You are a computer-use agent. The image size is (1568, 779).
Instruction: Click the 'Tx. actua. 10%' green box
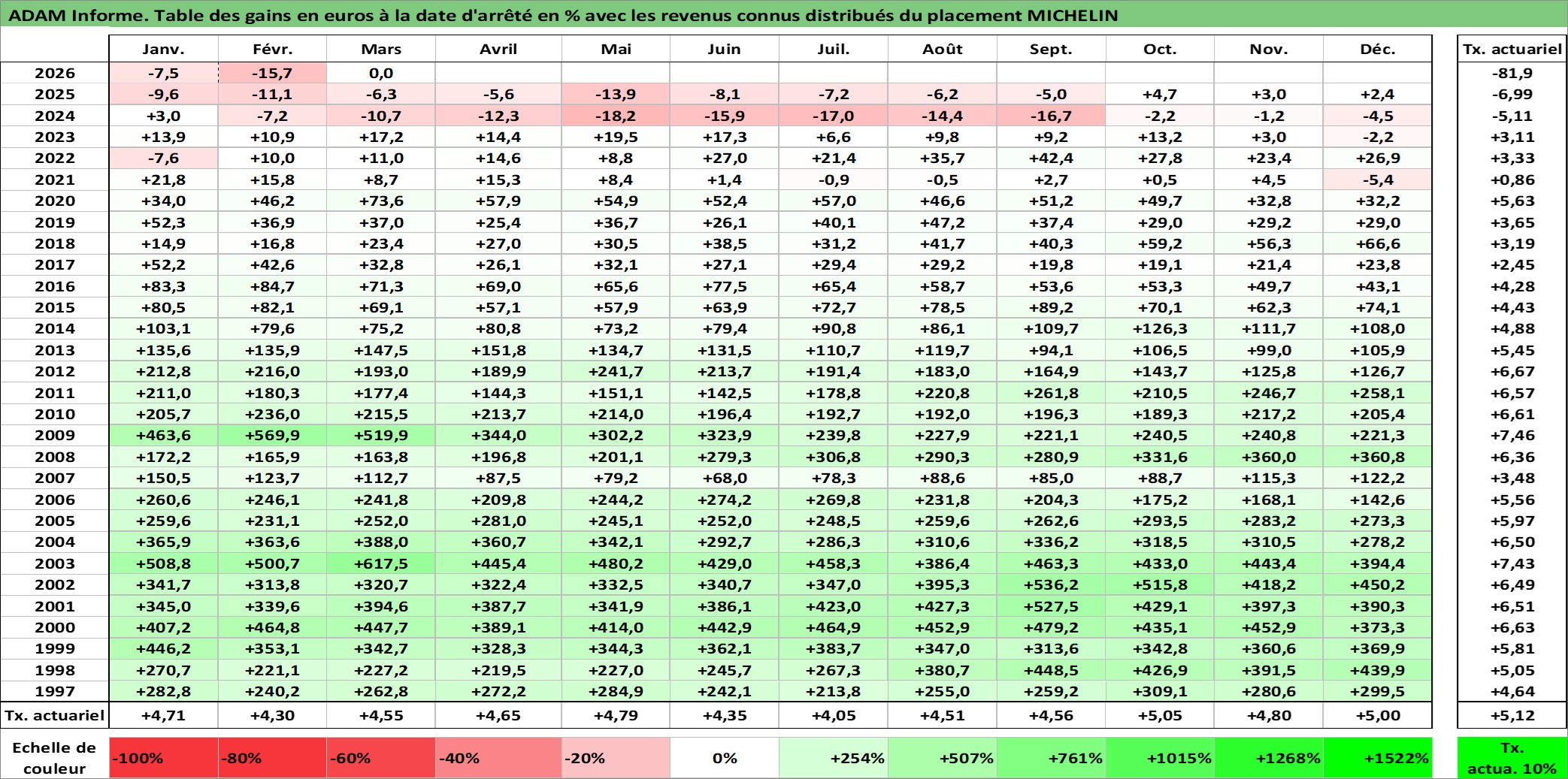(x=1512, y=758)
